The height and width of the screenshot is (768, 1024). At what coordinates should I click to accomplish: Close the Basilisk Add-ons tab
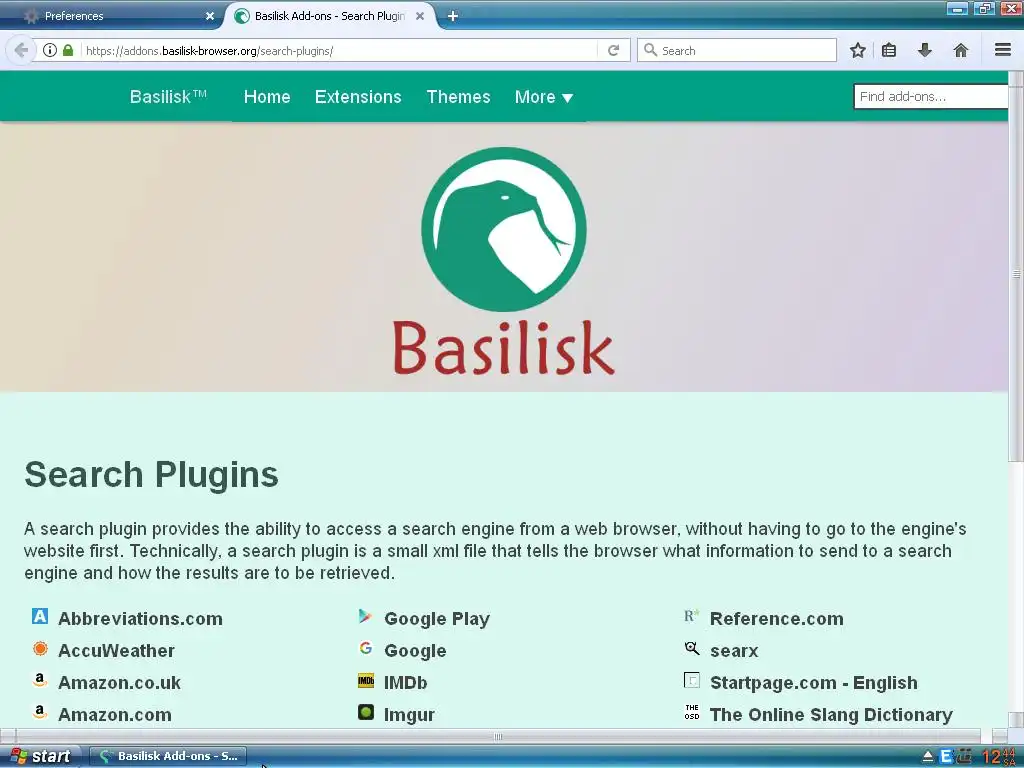(420, 16)
